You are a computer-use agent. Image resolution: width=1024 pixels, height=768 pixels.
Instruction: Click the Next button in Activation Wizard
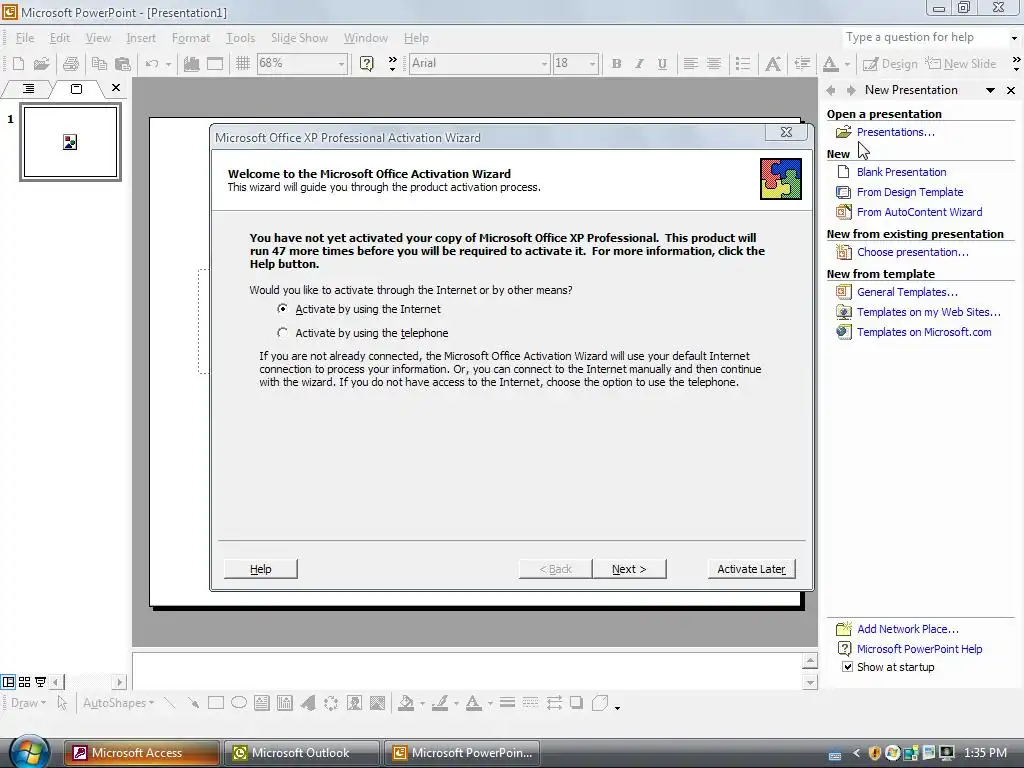click(x=629, y=569)
